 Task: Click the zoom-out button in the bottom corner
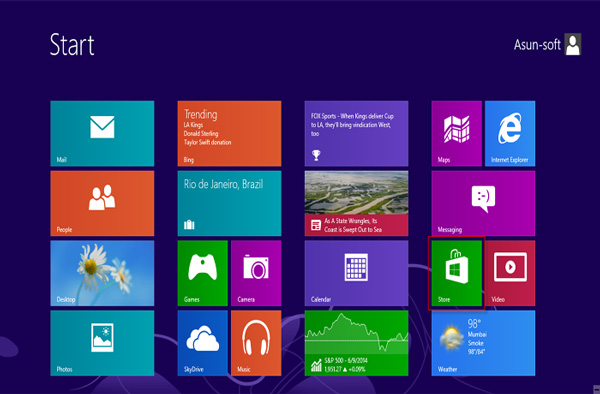596,390
